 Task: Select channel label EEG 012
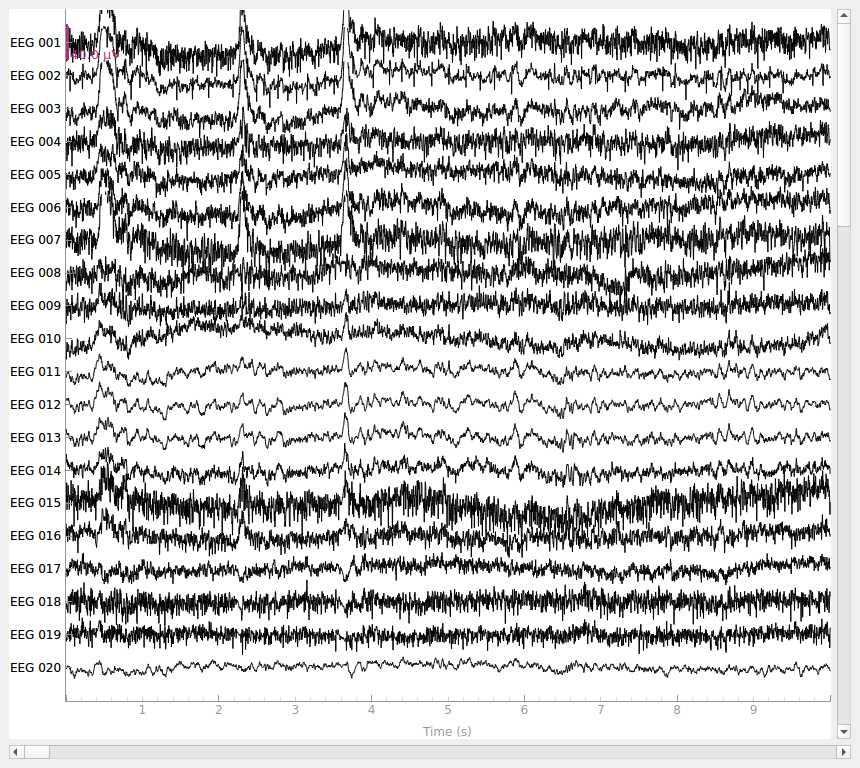pyautogui.click(x=36, y=404)
